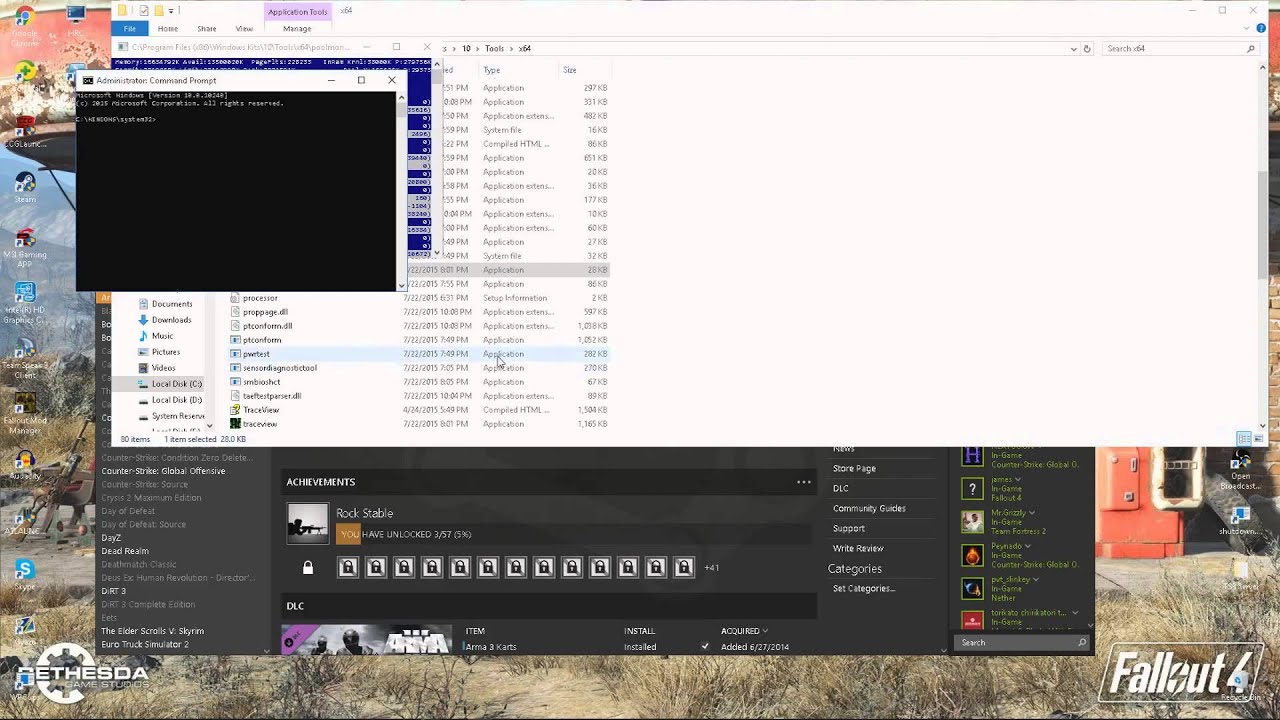Open Support link in Steam
The width and height of the screenshot is (1280, 720).
848,528
